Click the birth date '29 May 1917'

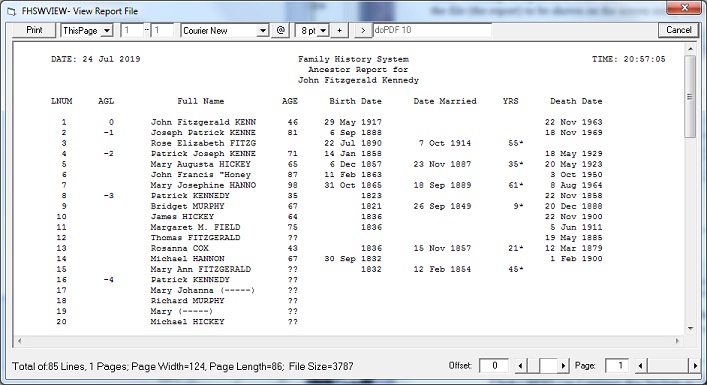tap(353, 122)
